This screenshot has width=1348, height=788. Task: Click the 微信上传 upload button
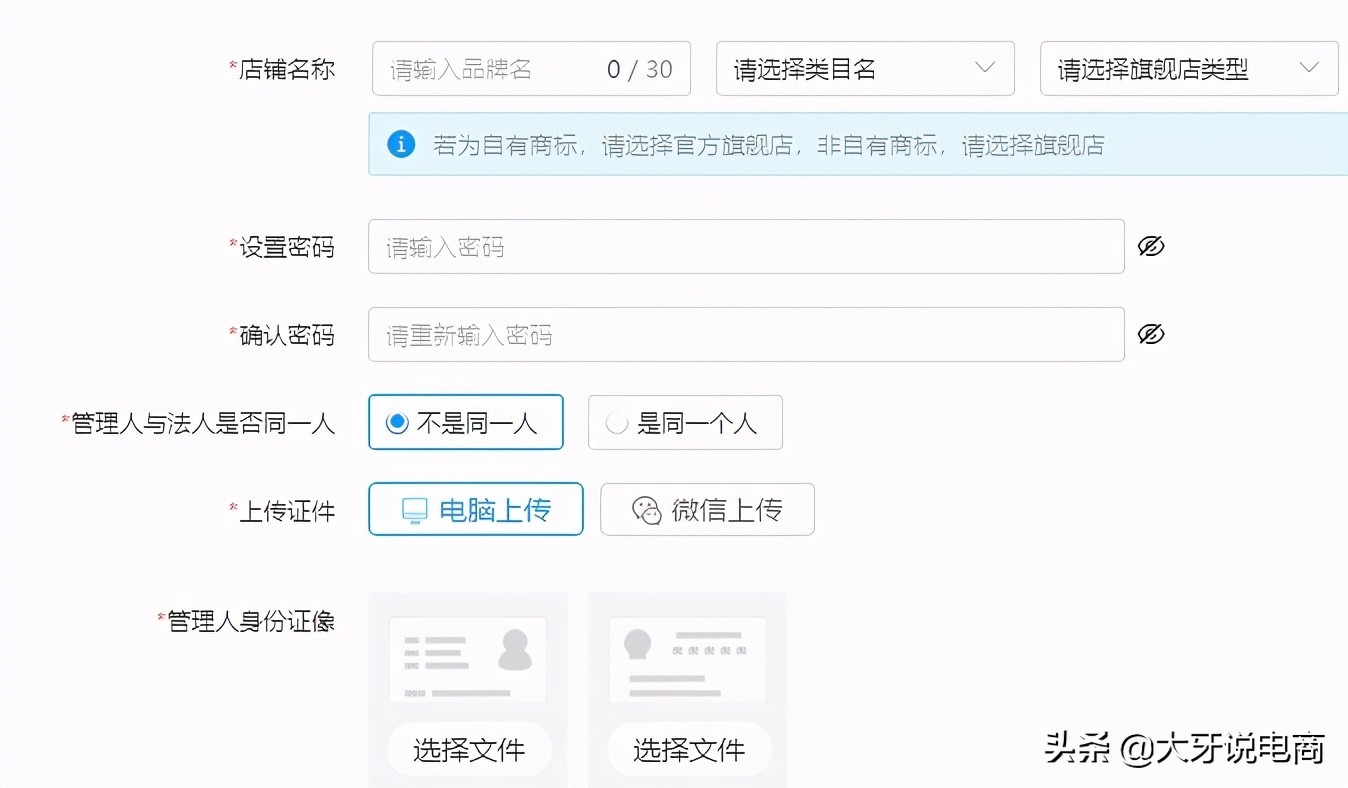(x=706, y=509)
